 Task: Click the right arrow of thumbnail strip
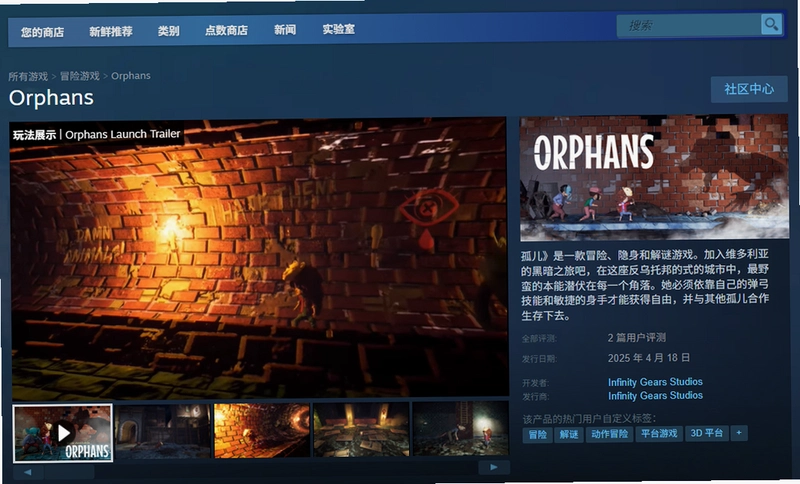point(494,467)
